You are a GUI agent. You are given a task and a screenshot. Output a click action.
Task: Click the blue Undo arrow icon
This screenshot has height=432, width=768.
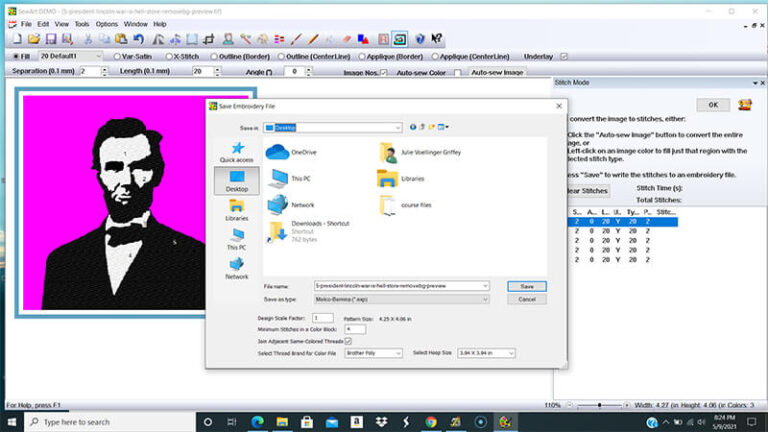point(139,39)
